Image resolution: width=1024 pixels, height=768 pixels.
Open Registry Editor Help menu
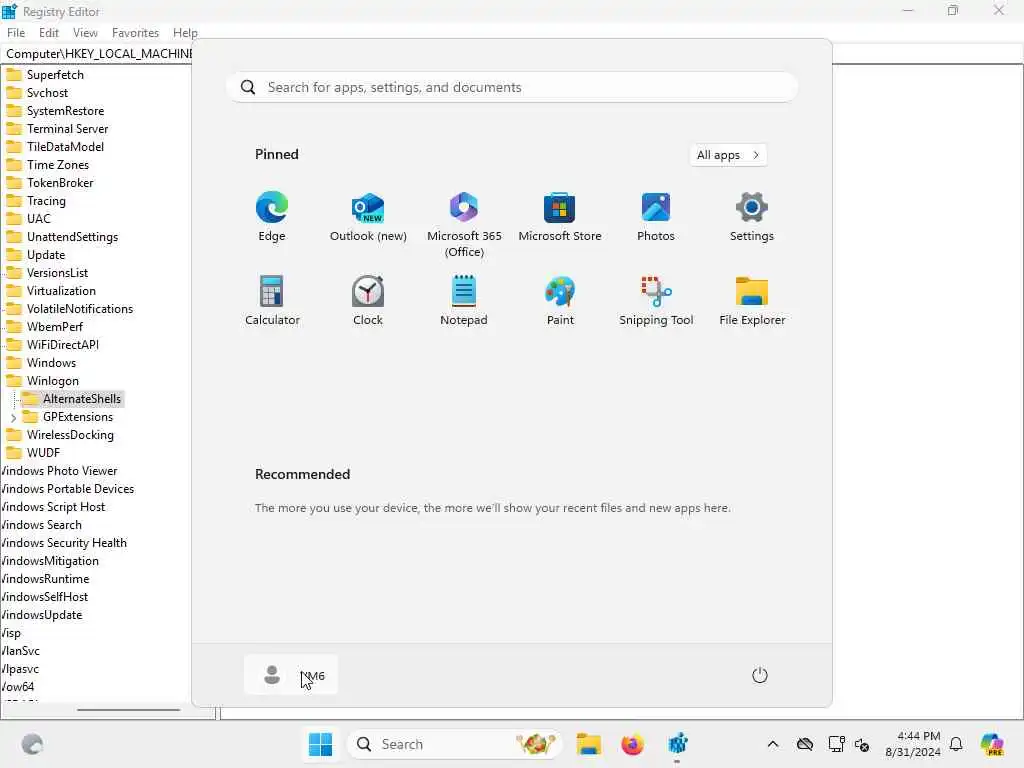point(185,33)
